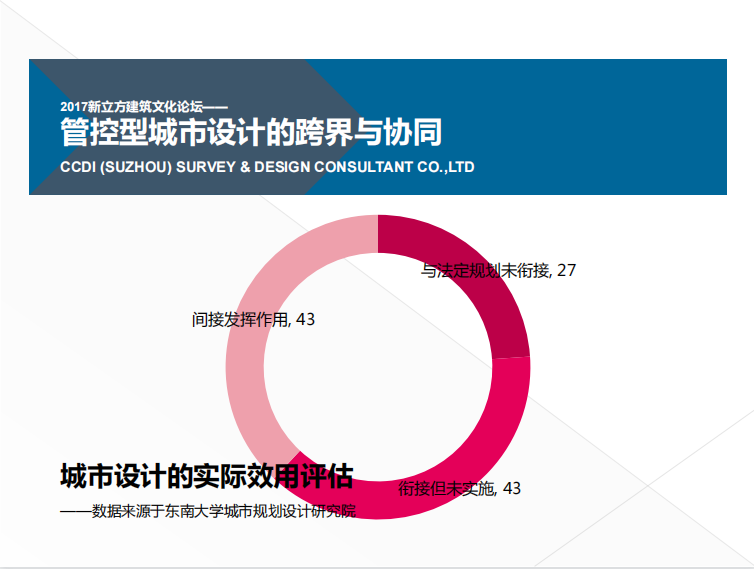
Task: Click the data source note '数据来源于东南大学城市规划设计研究院'
Action: (224, 511)
